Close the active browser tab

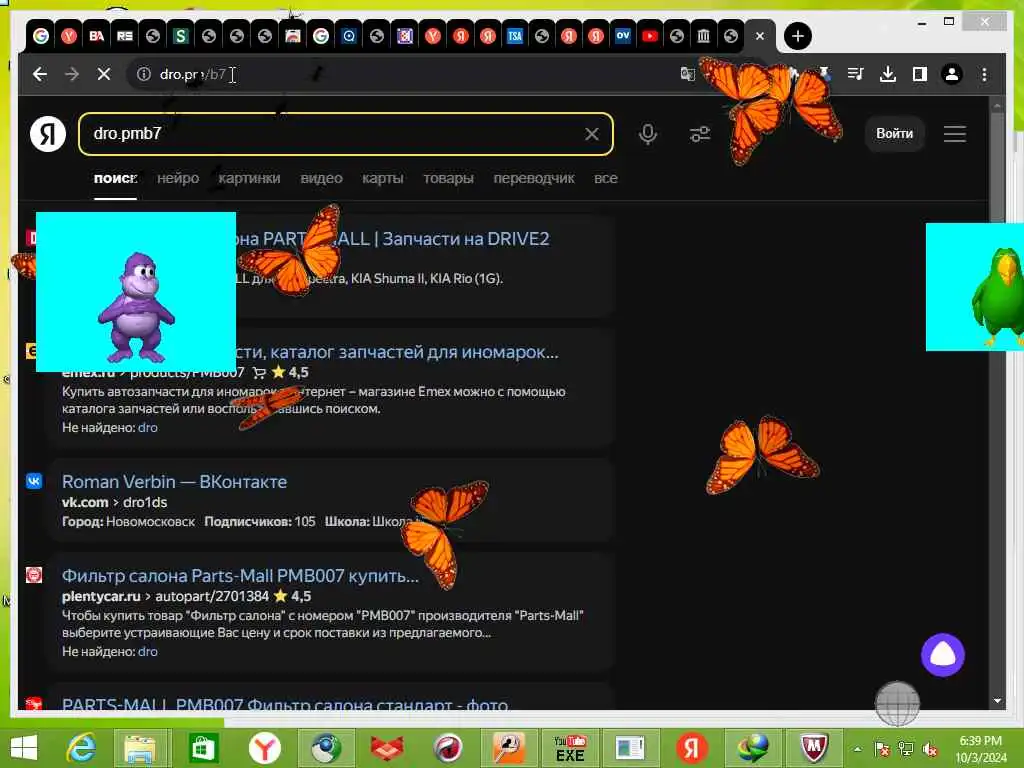point(760,36)
